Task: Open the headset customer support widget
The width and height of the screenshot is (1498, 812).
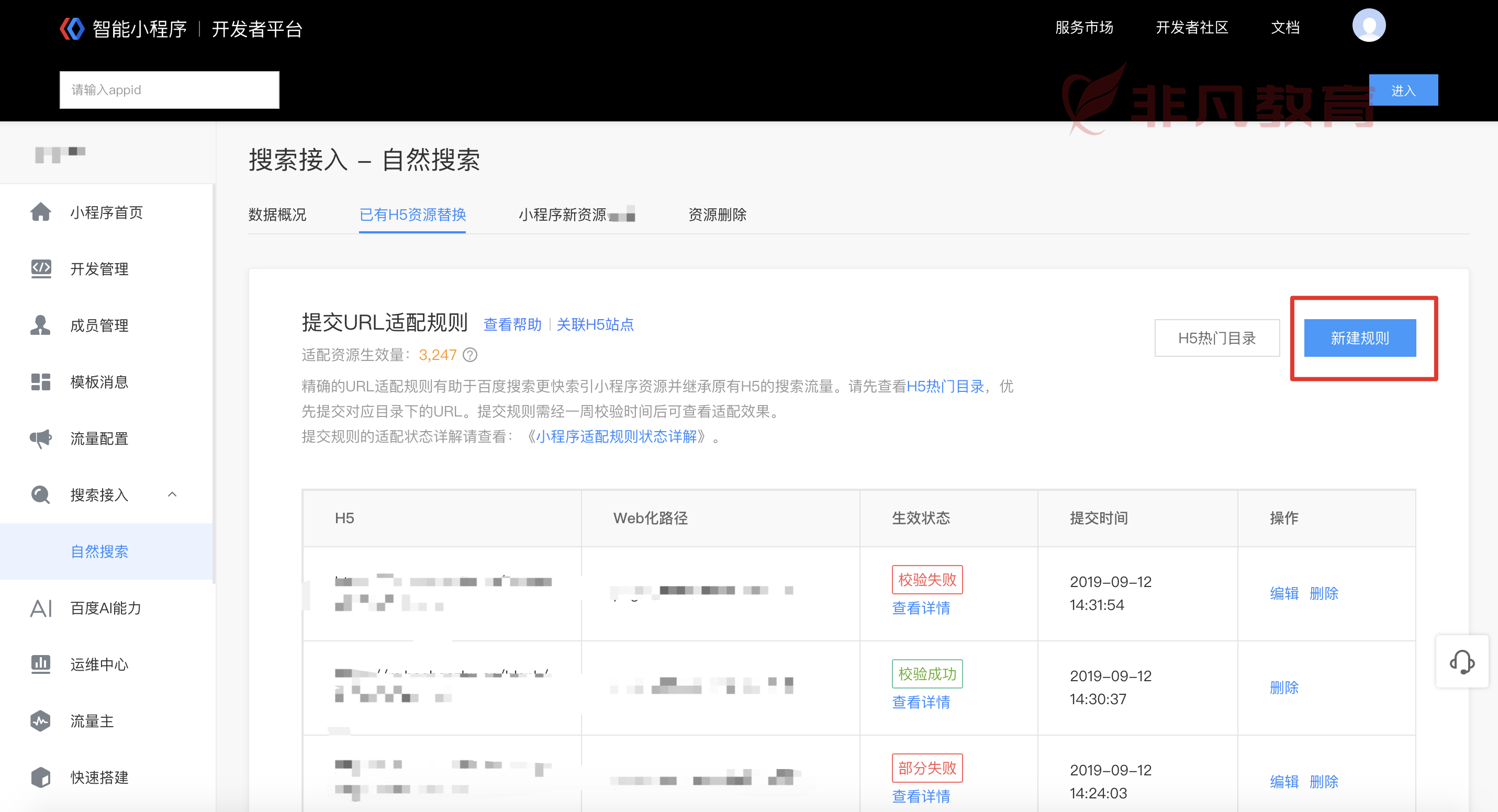Action: [1462, 661]
